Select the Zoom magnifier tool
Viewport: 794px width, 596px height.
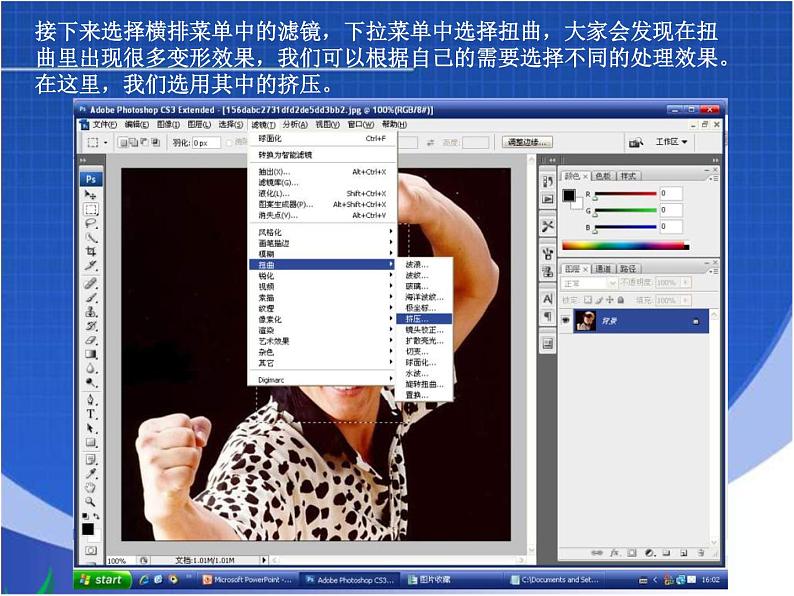[x=91, y=501]
